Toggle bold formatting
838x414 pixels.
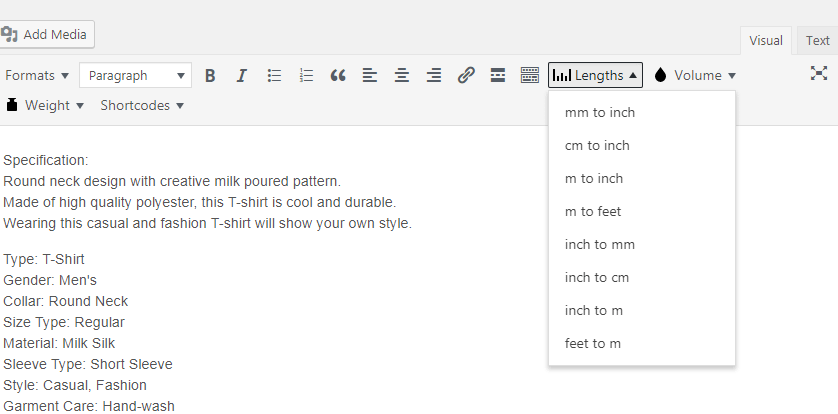(x=210, y=75)
